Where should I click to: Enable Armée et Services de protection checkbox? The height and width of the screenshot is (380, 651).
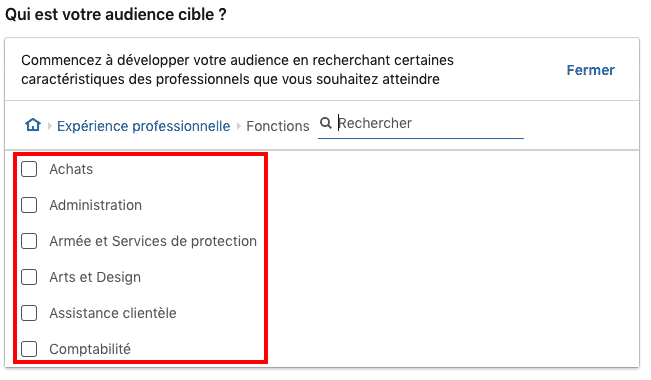click(x=29, y=241)
